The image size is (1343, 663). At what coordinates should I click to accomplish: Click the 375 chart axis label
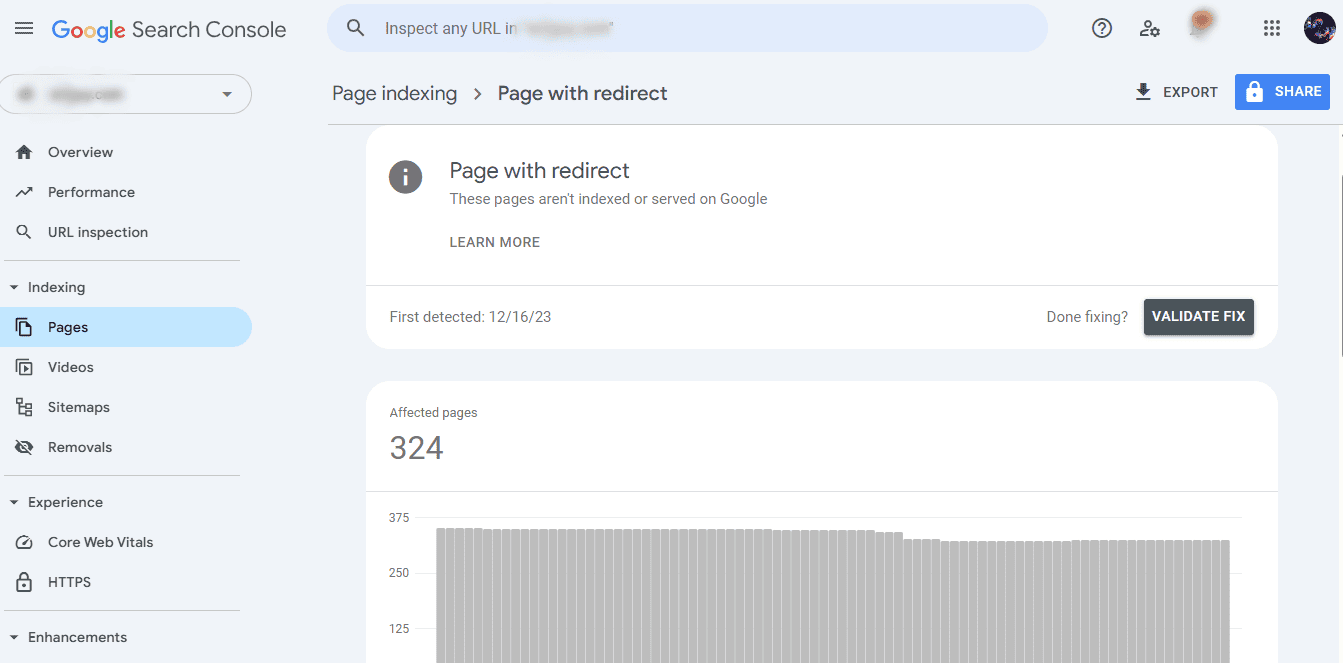click(399, 517)
